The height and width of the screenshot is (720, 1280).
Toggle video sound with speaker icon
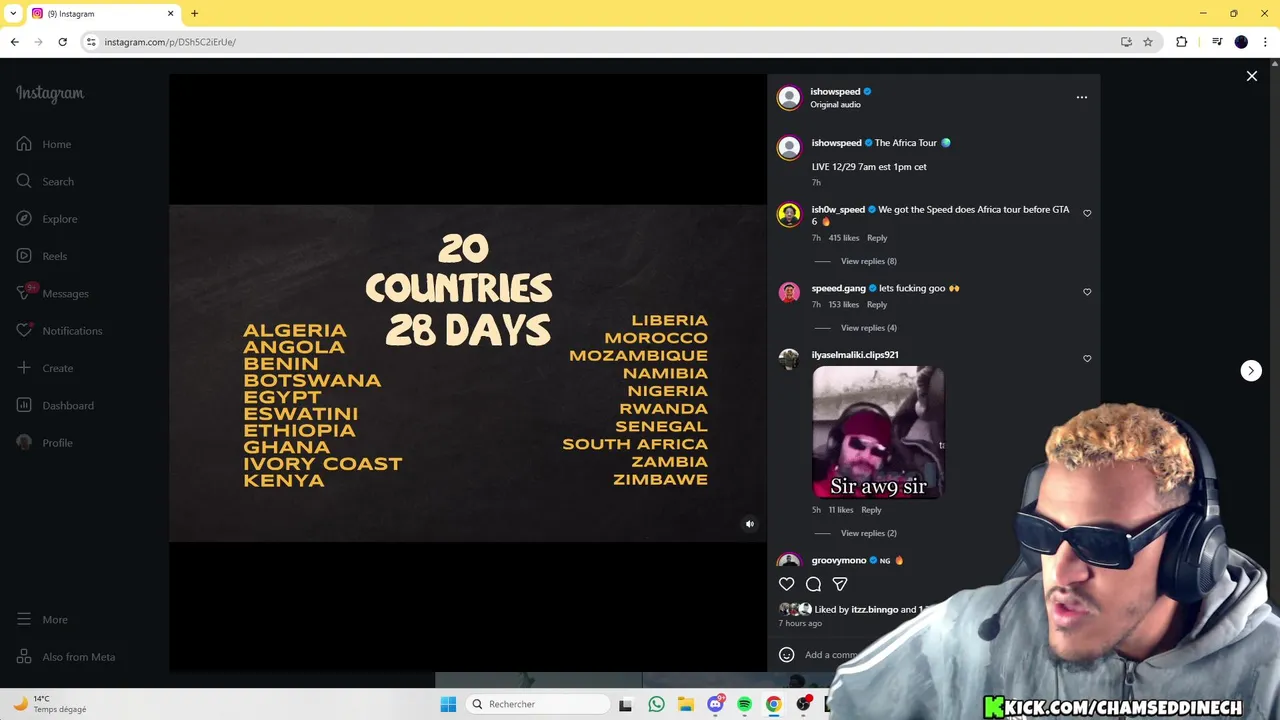(x=749, y=524)
